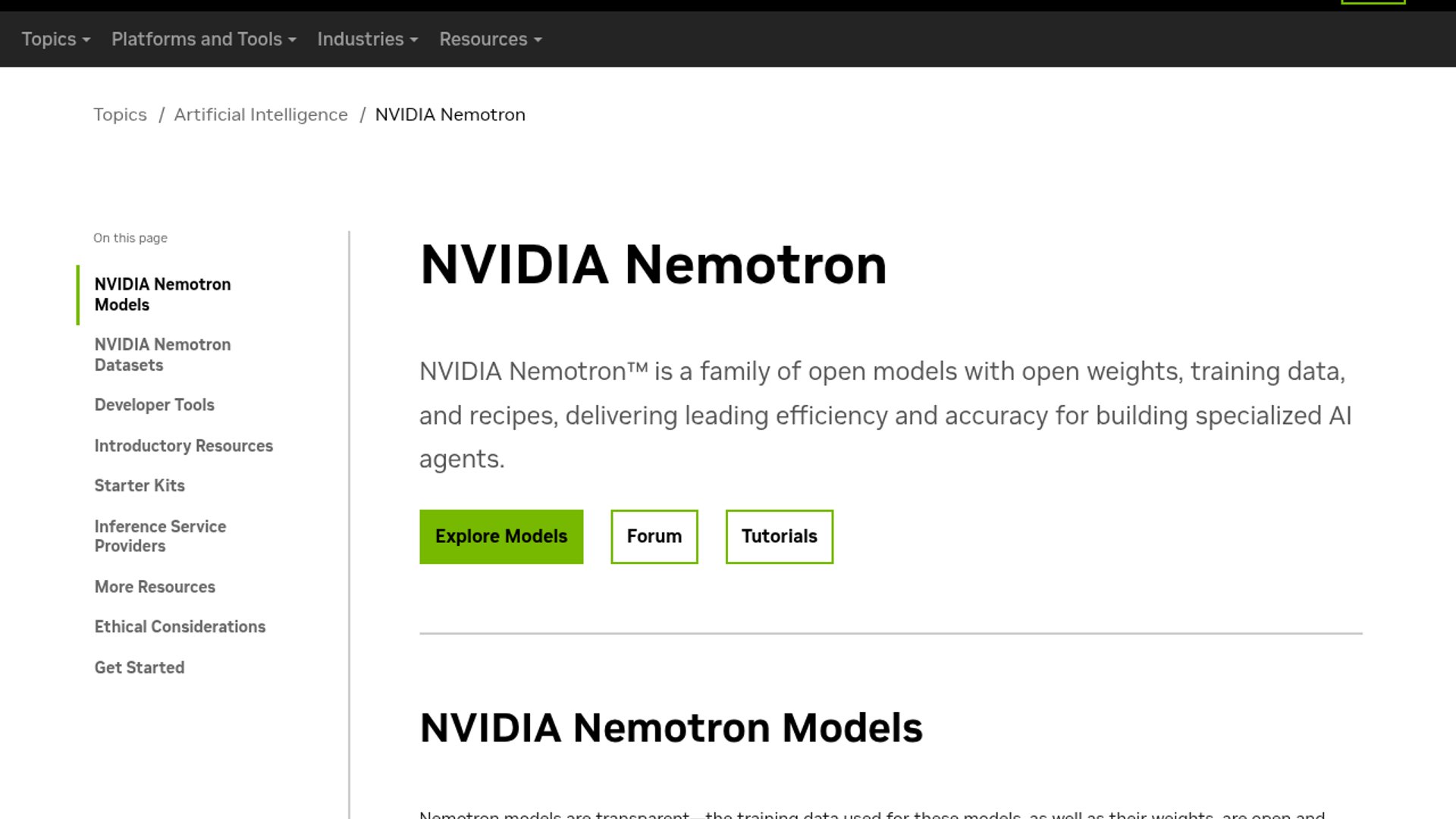Screen dimensions: 1456x819
Task: Select Developer Tools in sidebar
Action: tap(154, 405)
